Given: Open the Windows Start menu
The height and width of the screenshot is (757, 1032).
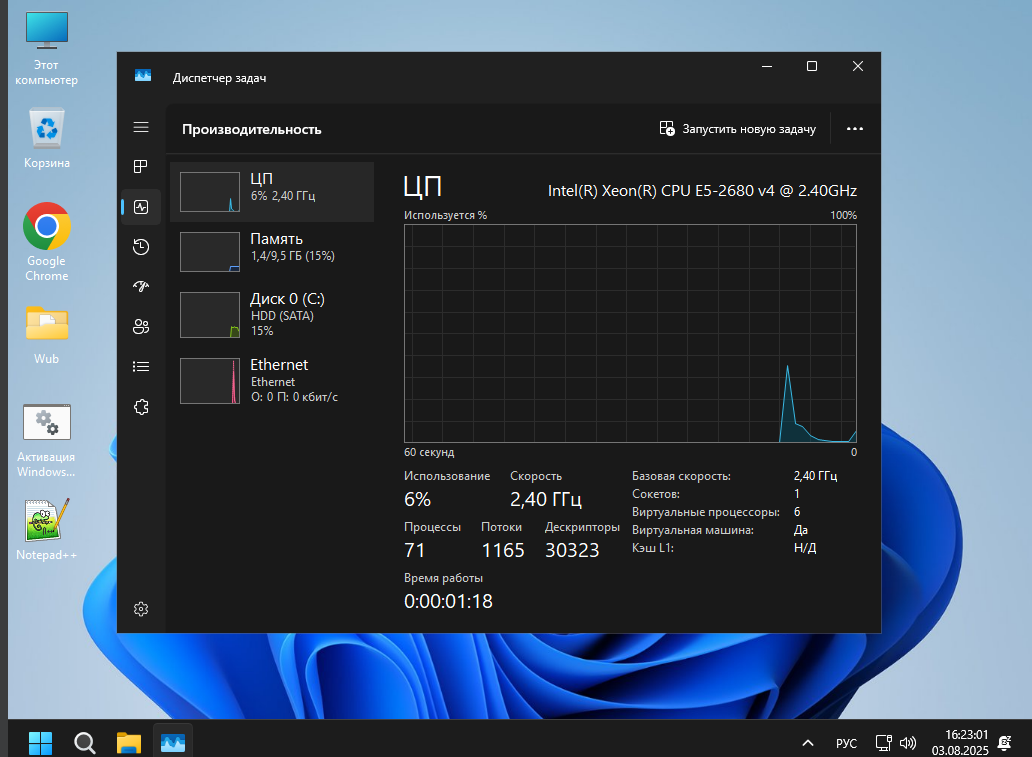Looking at the screenshot, I should tap(41, 743).
